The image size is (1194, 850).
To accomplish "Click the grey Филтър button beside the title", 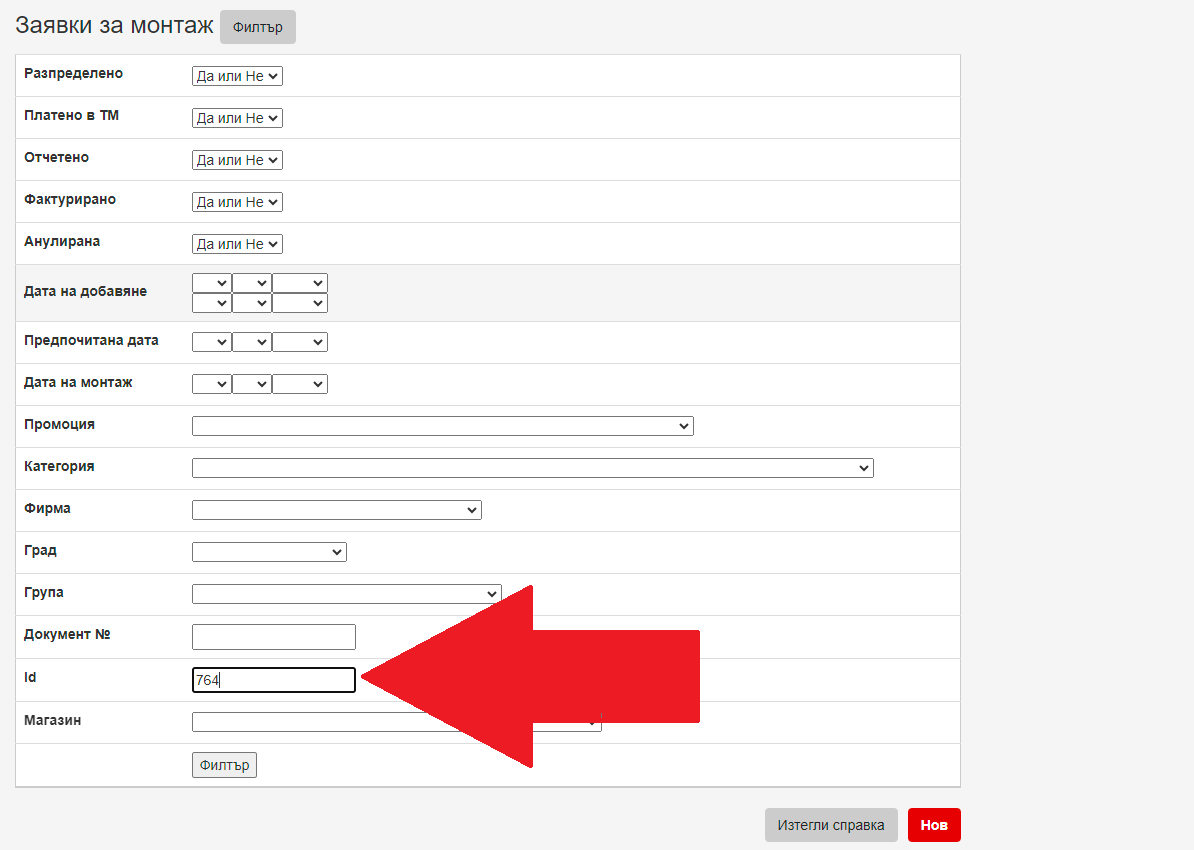I will (257, 27).
